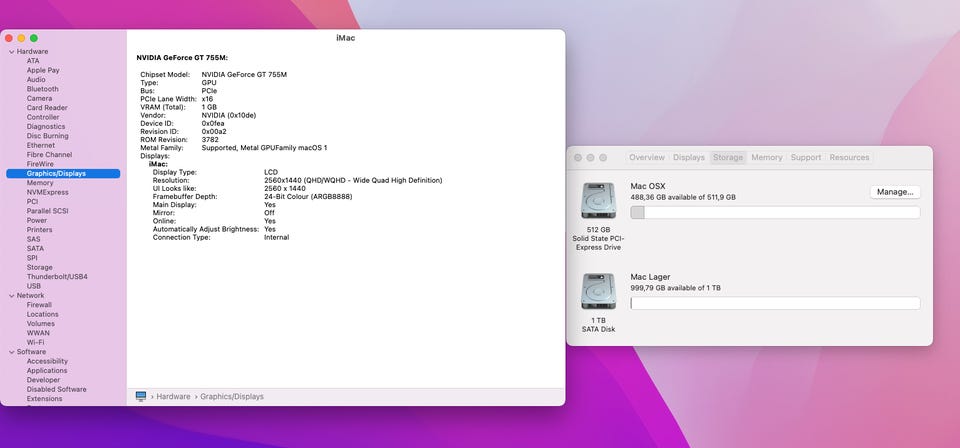
Task: Select FireWire in the sidebar
Action: coord(40,164)
